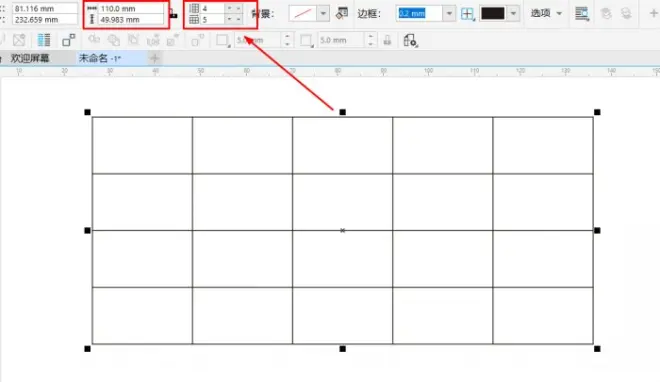Image resolution: width=660 pixels, height=382 pixels.
Task: Select the Y position field 232.659 mm
Action: tap(45, 19)
